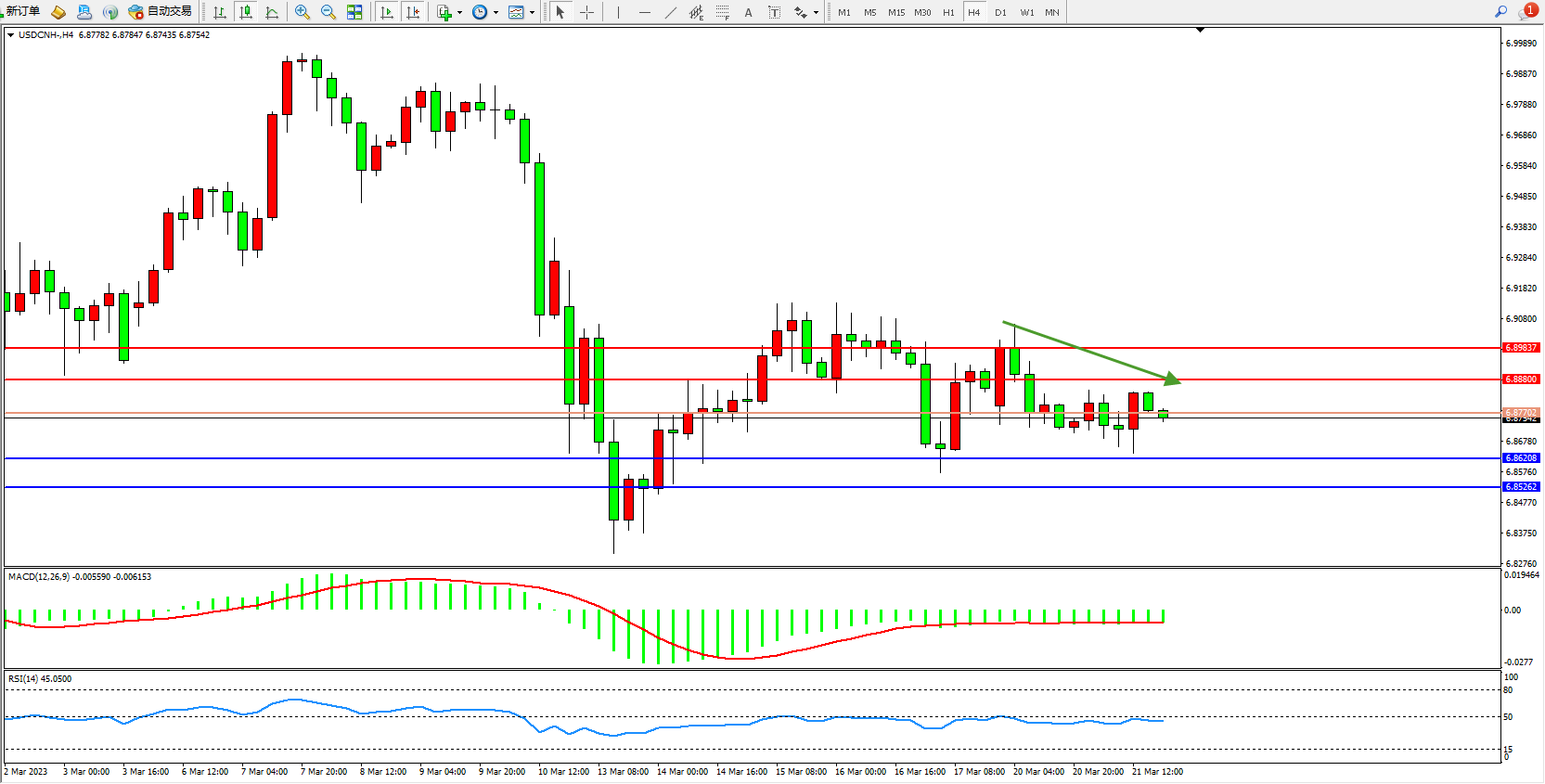Viewport: 1545px width, 784px height.
Task: Click the New Order (新订单) button
Action: (x=22, y=12)
